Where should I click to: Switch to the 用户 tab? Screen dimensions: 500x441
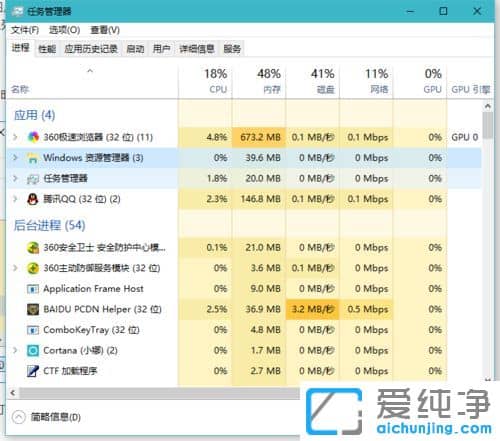[x=162, y=49]
